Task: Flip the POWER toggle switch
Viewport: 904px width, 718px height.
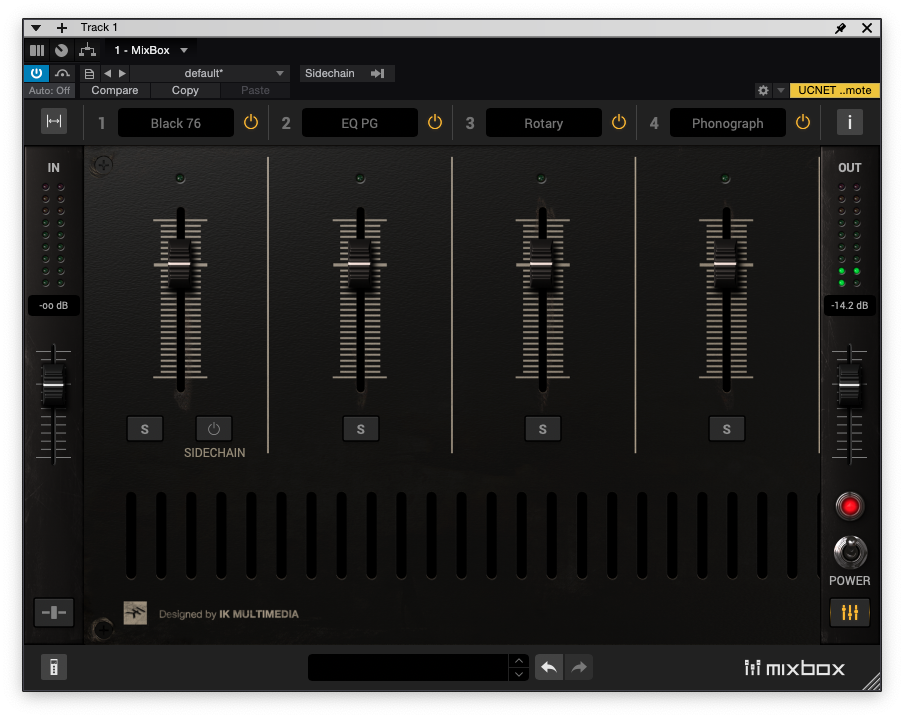Action: [x=850, y=552]
